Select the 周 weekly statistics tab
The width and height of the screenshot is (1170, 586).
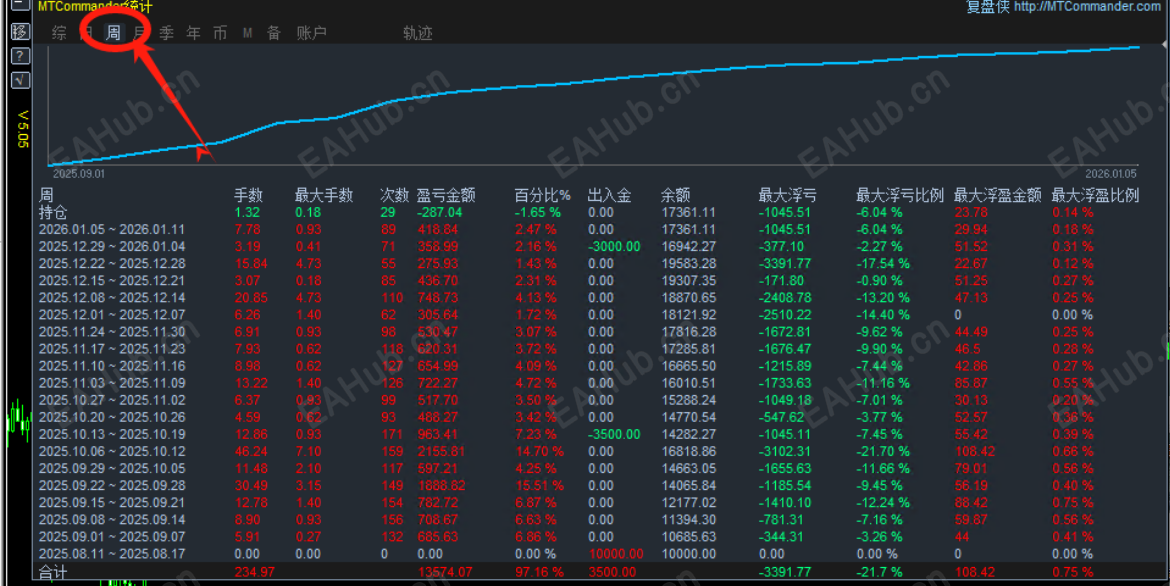[113, 33]
